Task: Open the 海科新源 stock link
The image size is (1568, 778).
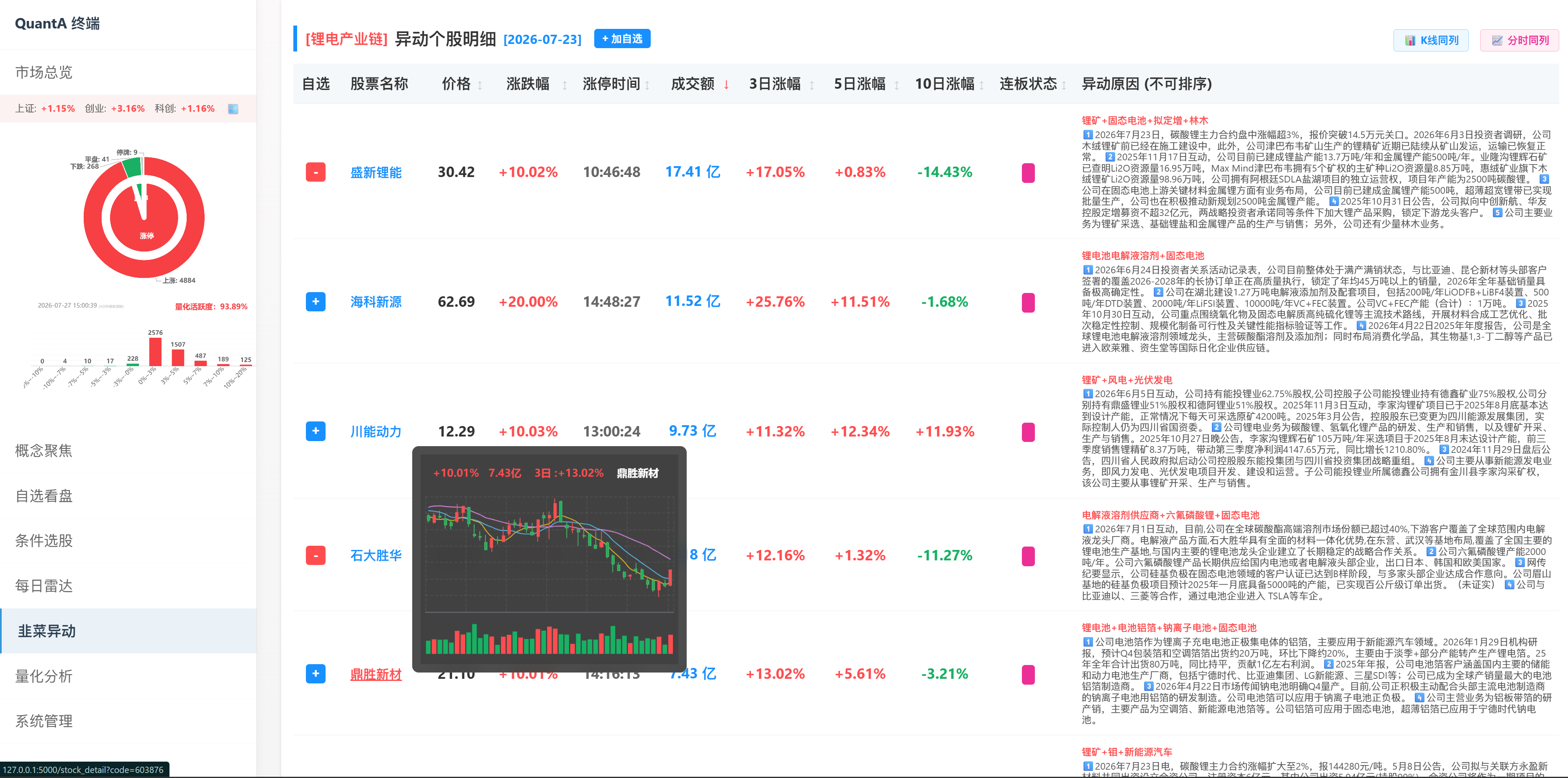Action: (375, 301)
